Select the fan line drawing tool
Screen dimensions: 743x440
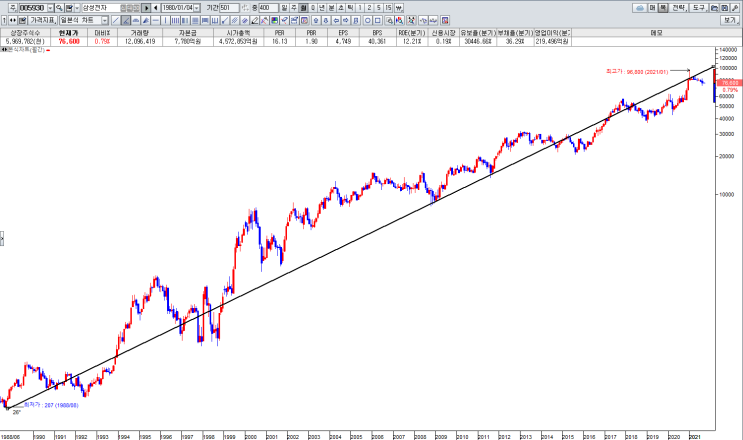[x=146, y=20]
